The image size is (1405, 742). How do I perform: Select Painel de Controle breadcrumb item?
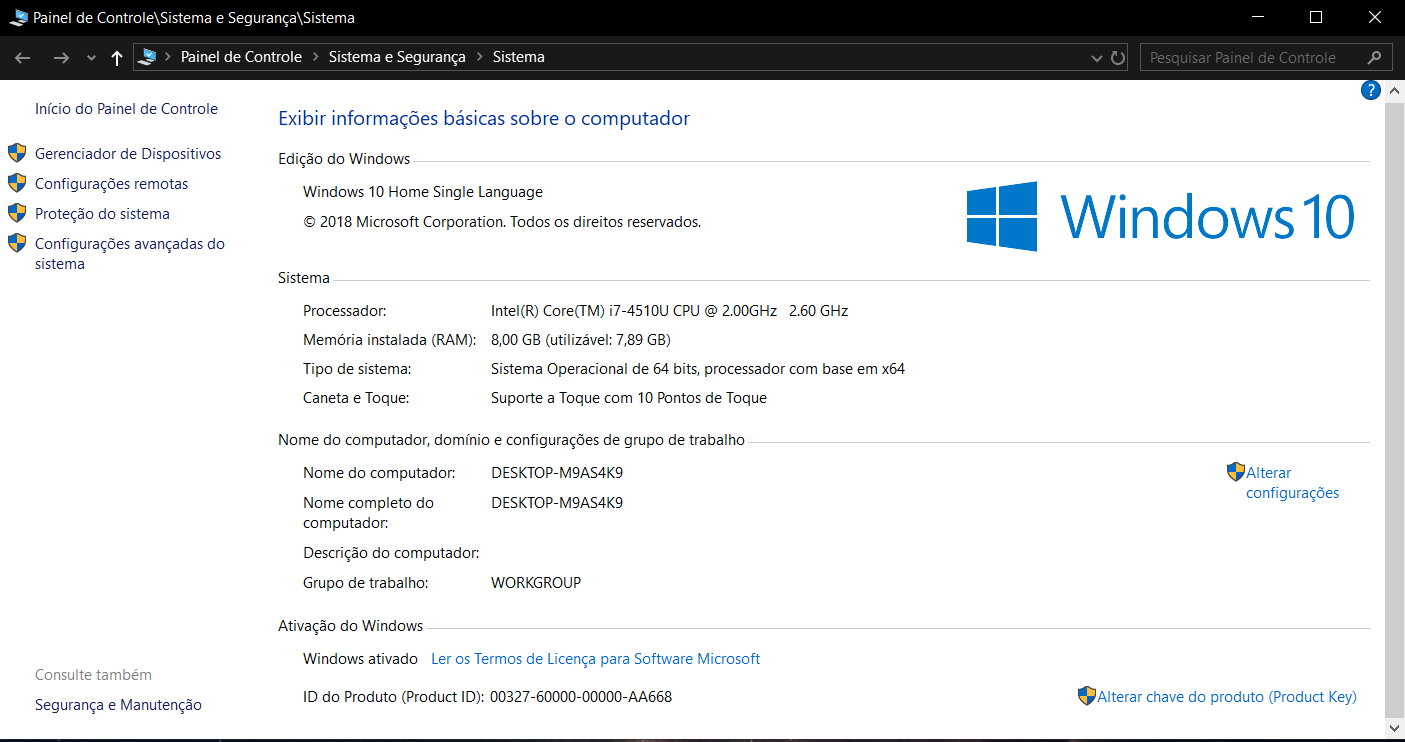pyautogui.click(x=241, y=57)
